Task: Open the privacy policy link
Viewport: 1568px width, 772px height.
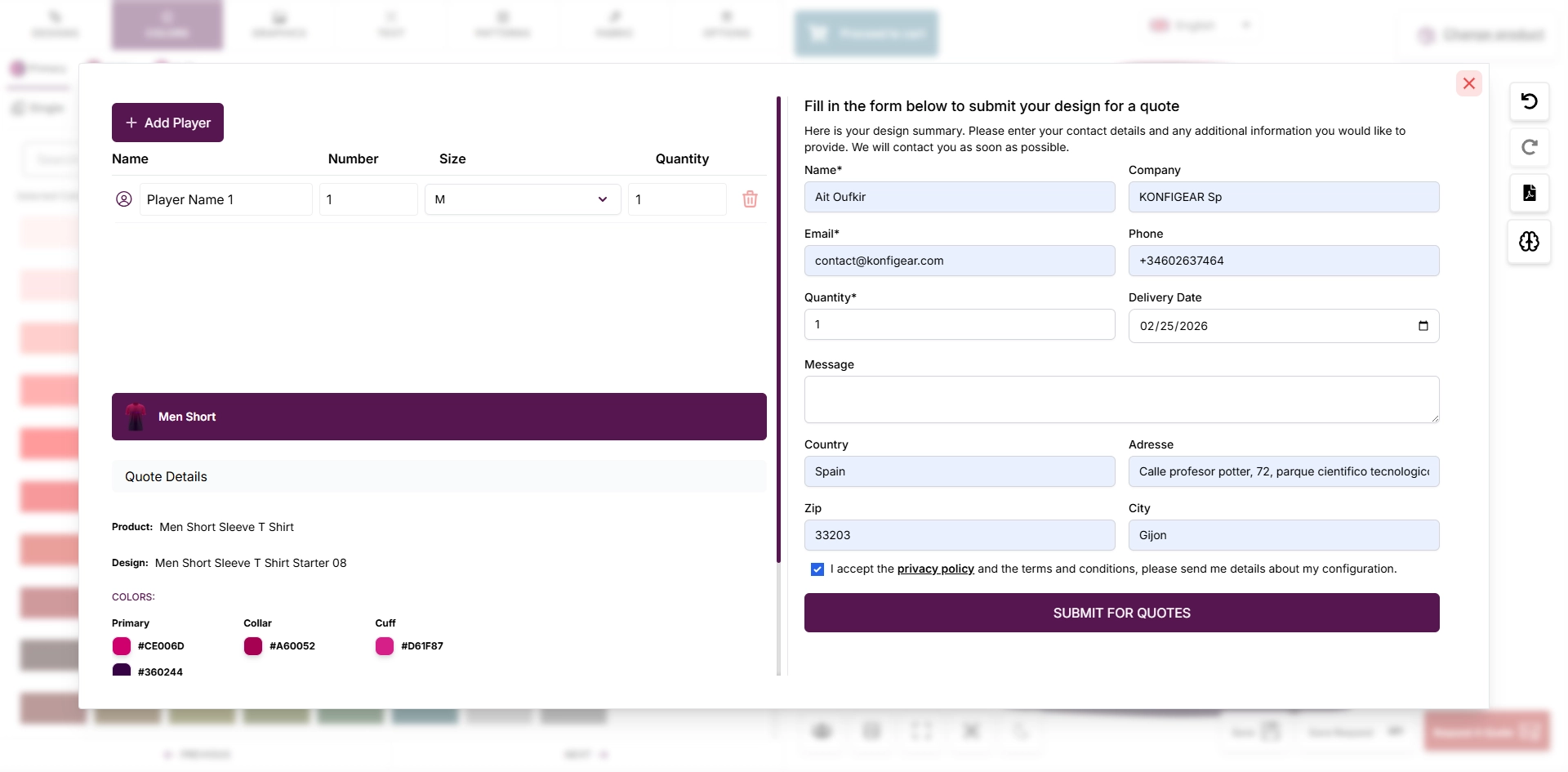Action: click(x=935, y=569)
